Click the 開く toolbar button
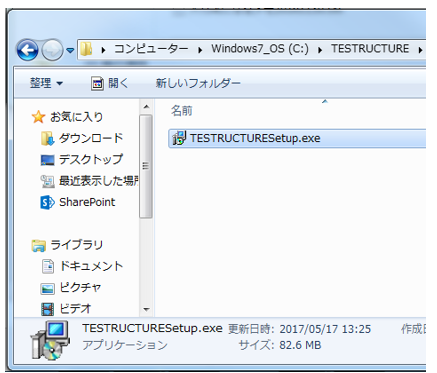Image resolution: width=437 pixels, height=373 pixels. tap(110, 83)
